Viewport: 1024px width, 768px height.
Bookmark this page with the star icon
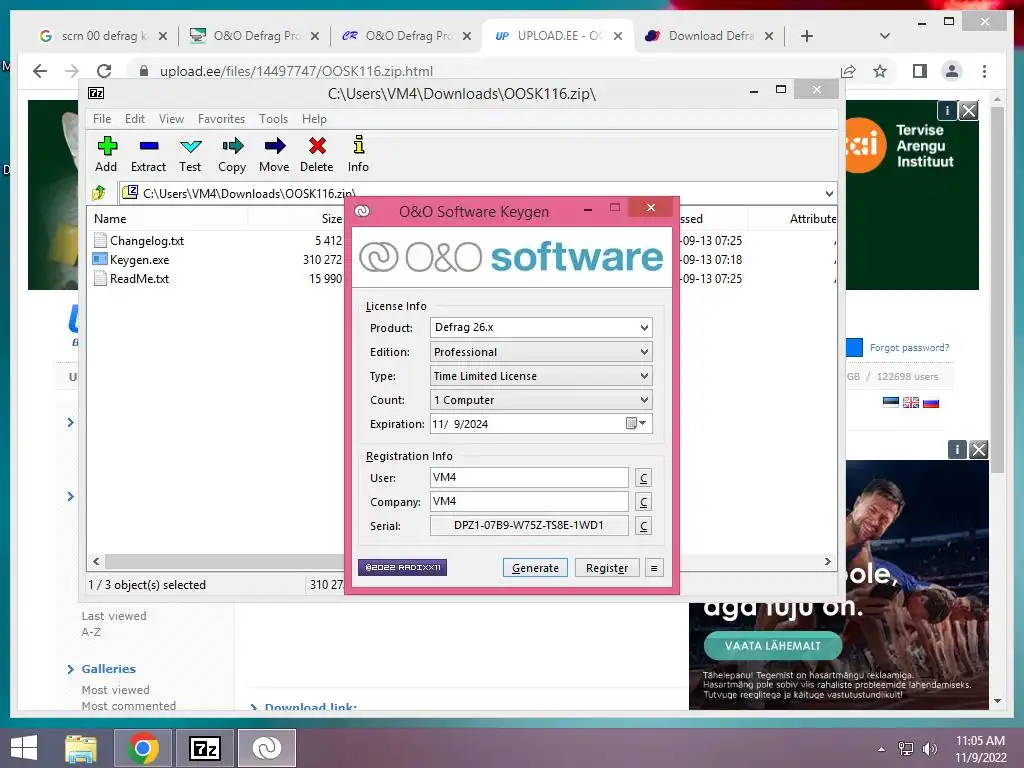[880, 71]
